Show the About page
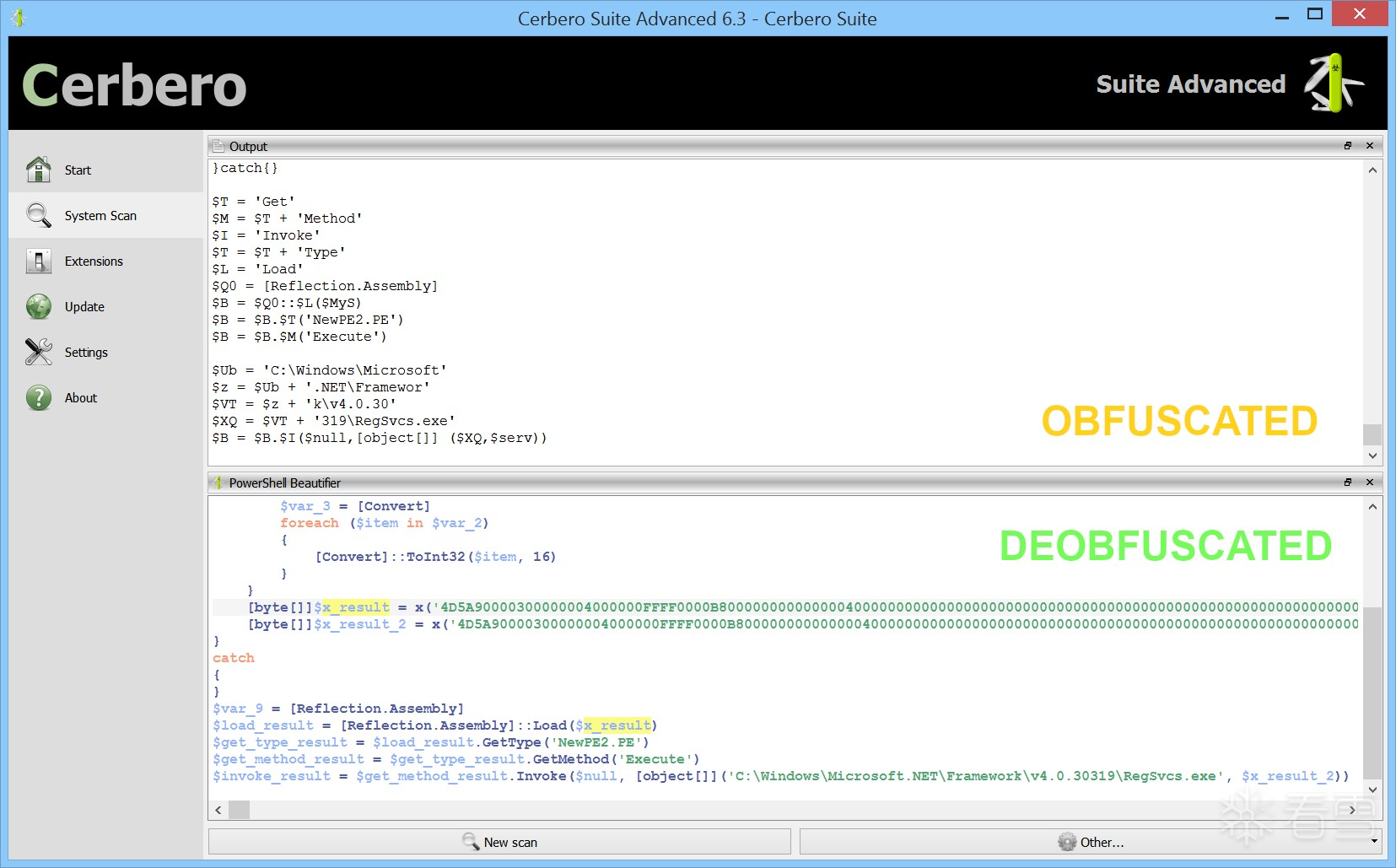The height and width of the screenshot is (868, 1396). (106, 397)
